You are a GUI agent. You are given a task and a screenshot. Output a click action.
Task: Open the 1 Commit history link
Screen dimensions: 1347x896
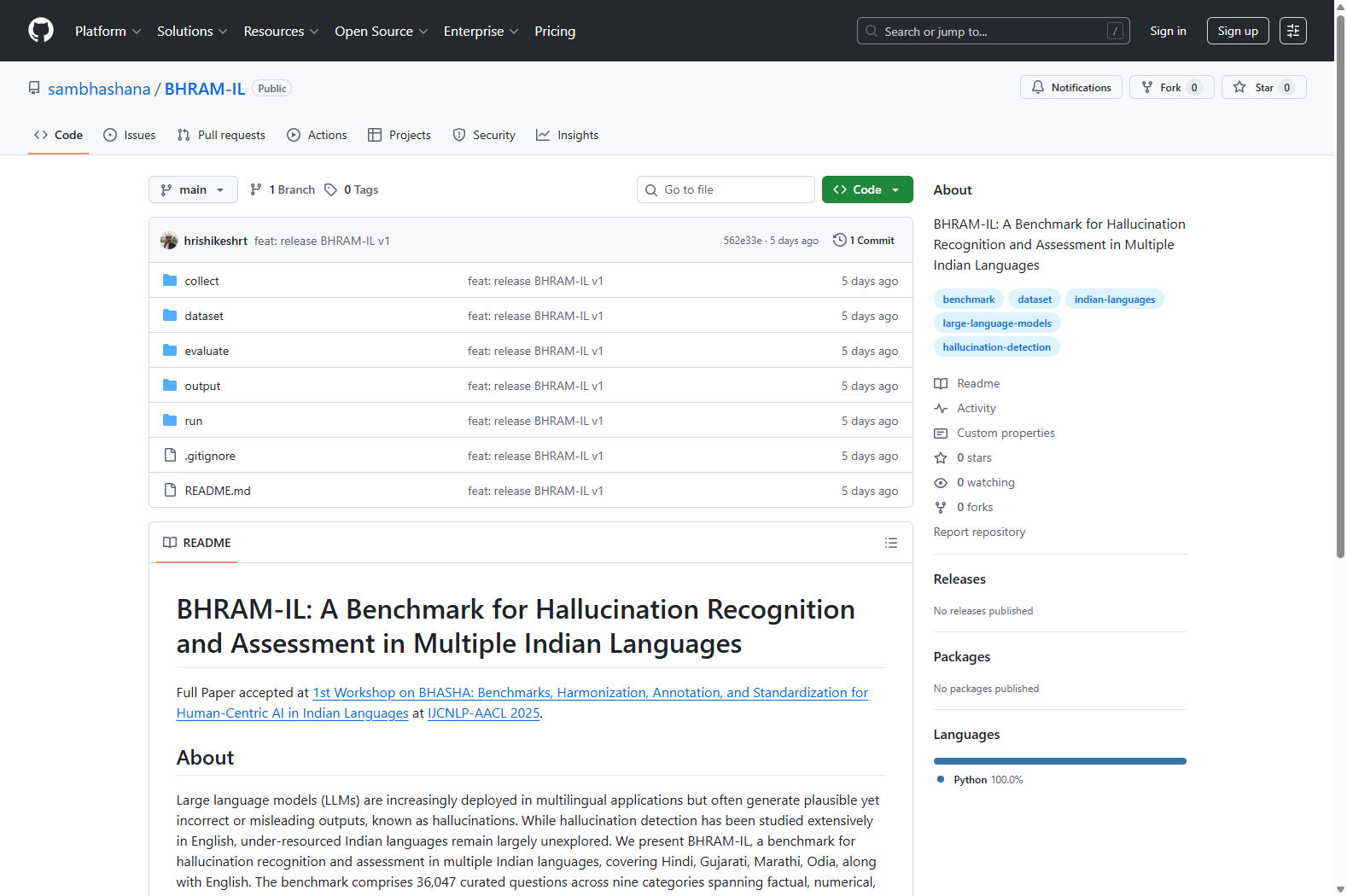pos(864,241)
